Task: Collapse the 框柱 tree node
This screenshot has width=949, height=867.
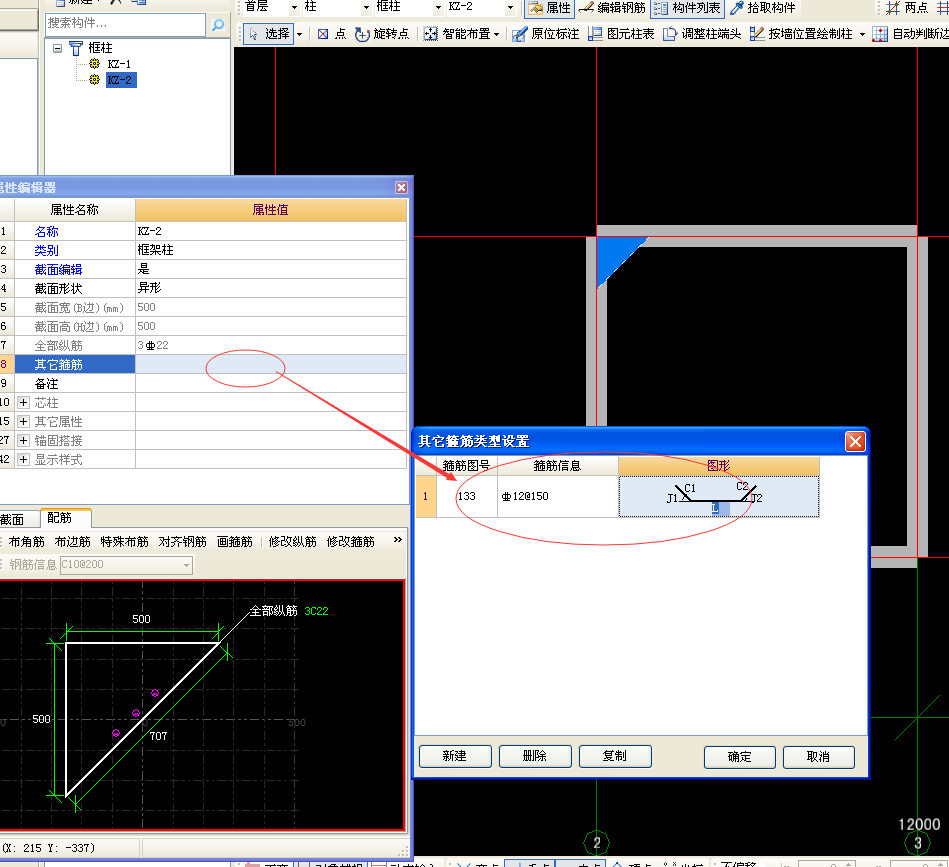Action: 57,48
